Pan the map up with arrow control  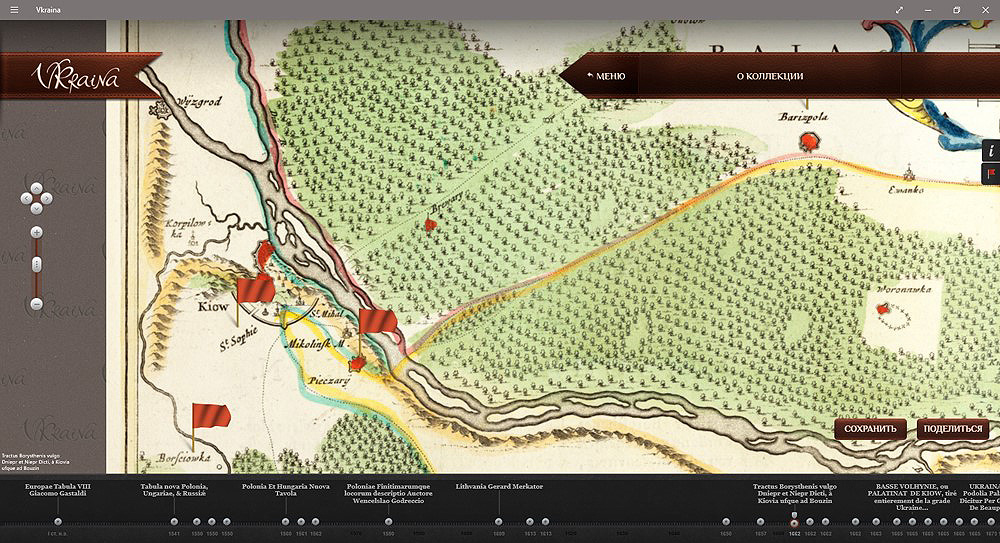point(36,188)
